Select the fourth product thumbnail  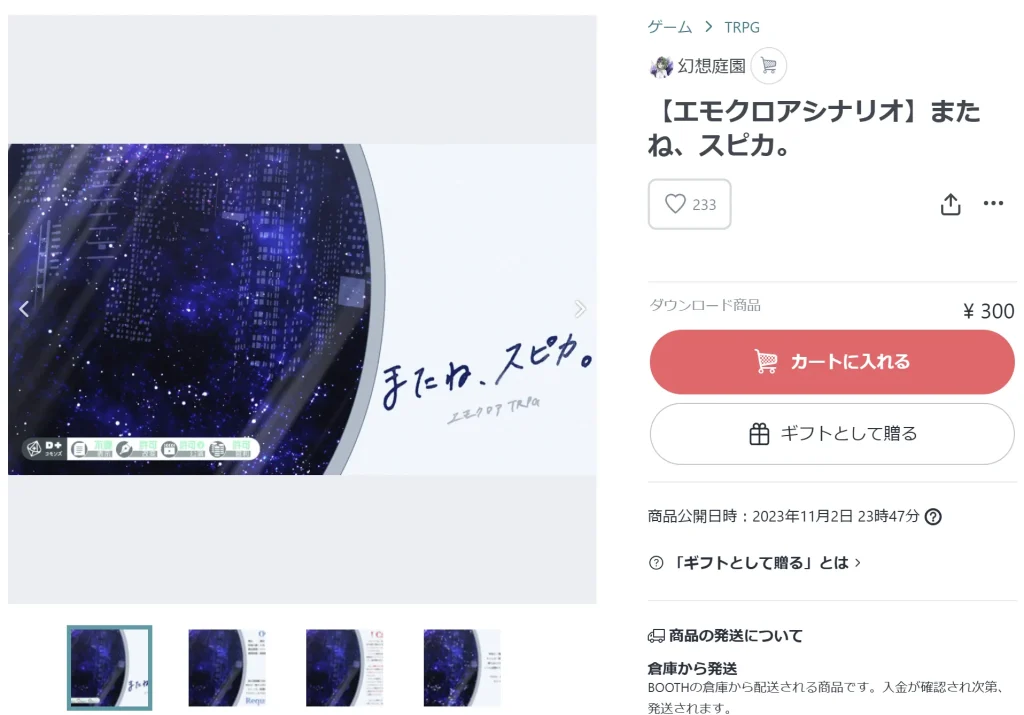462,667
